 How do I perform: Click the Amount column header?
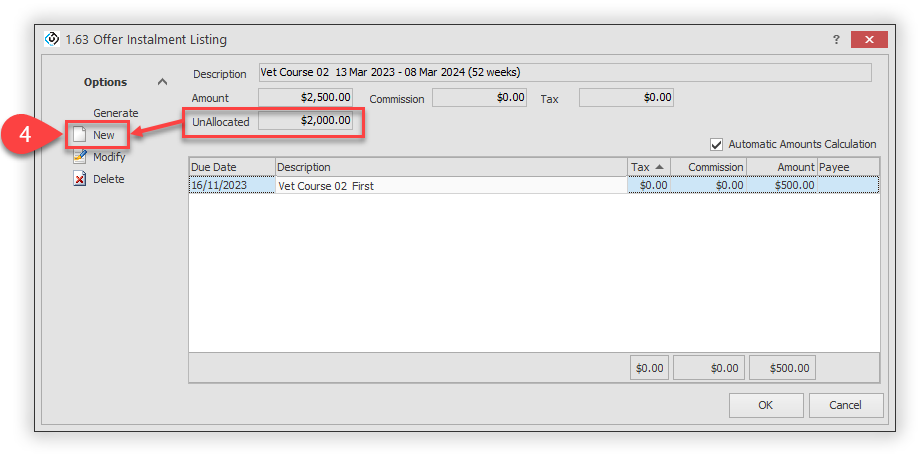782,167
